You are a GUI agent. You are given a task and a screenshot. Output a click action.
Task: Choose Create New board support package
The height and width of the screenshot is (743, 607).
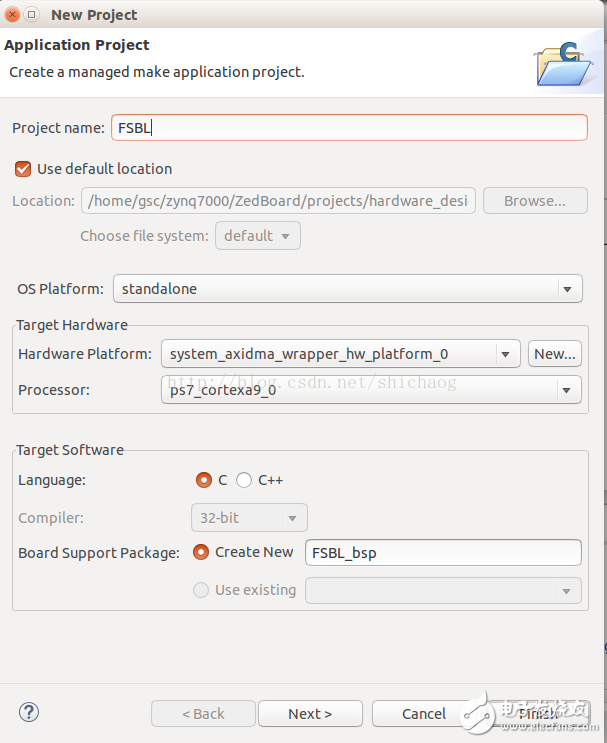(201, 552)
